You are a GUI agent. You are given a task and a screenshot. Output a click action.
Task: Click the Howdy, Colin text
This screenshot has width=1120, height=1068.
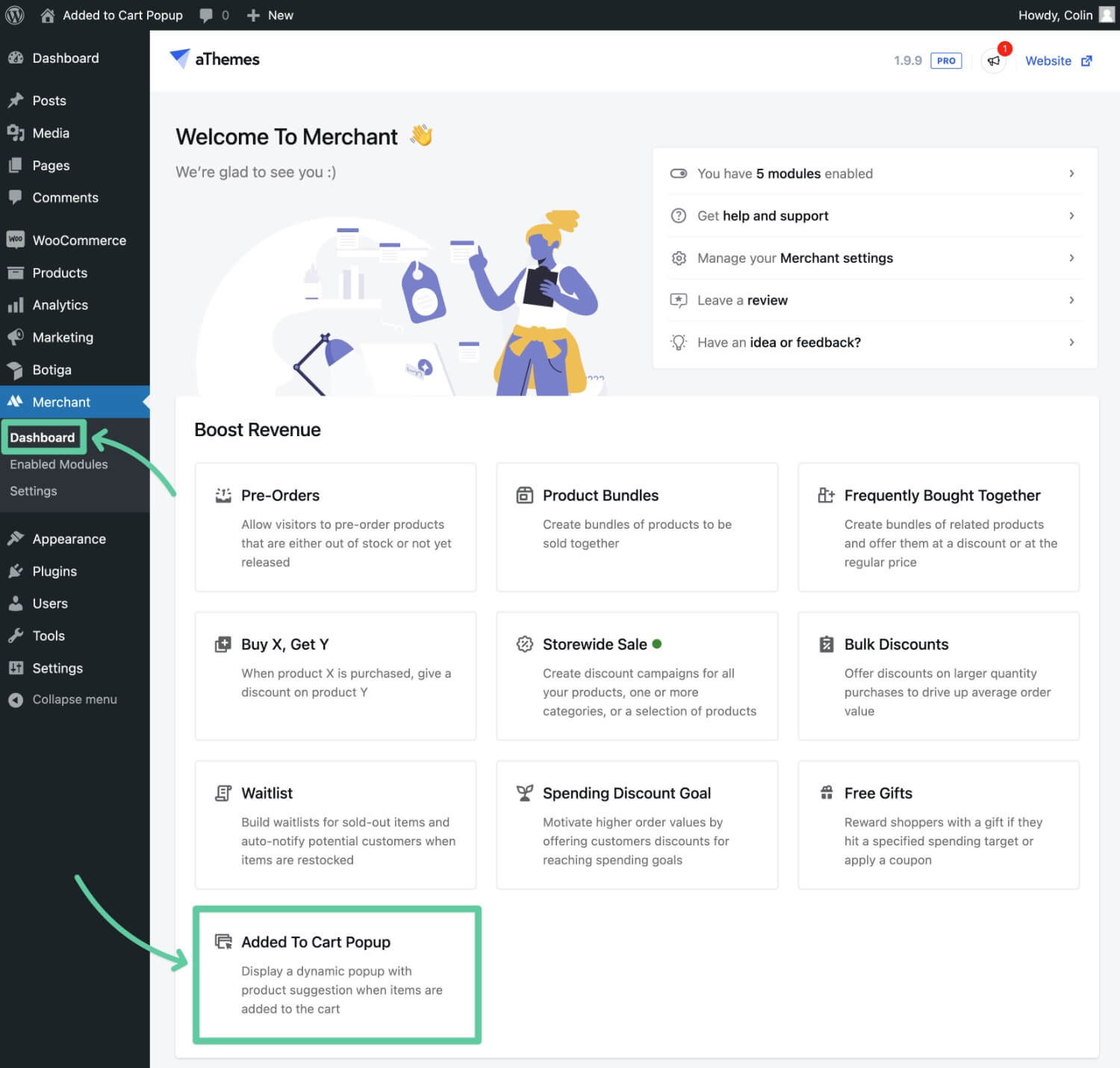point(1055,15)
